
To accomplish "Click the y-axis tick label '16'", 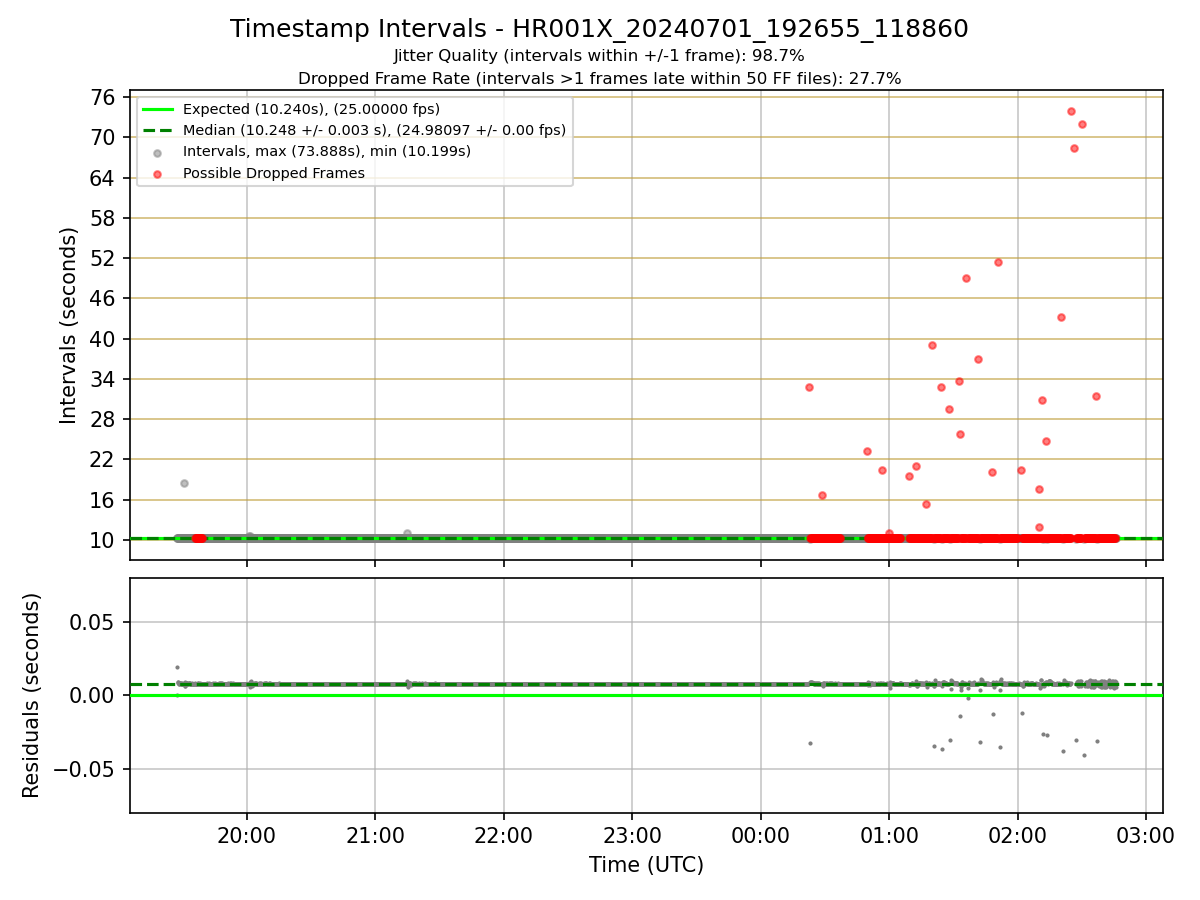I will pos(103,500).
